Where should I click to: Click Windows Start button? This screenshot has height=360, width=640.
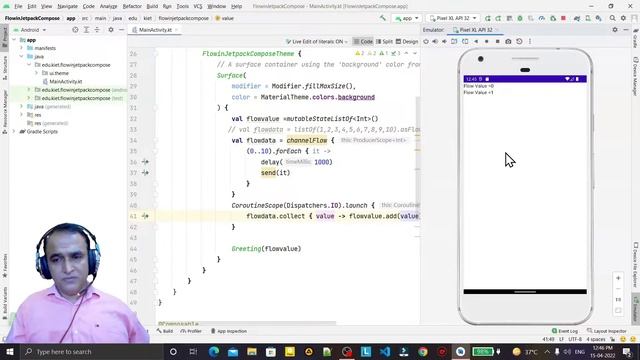tap(9, 351)
